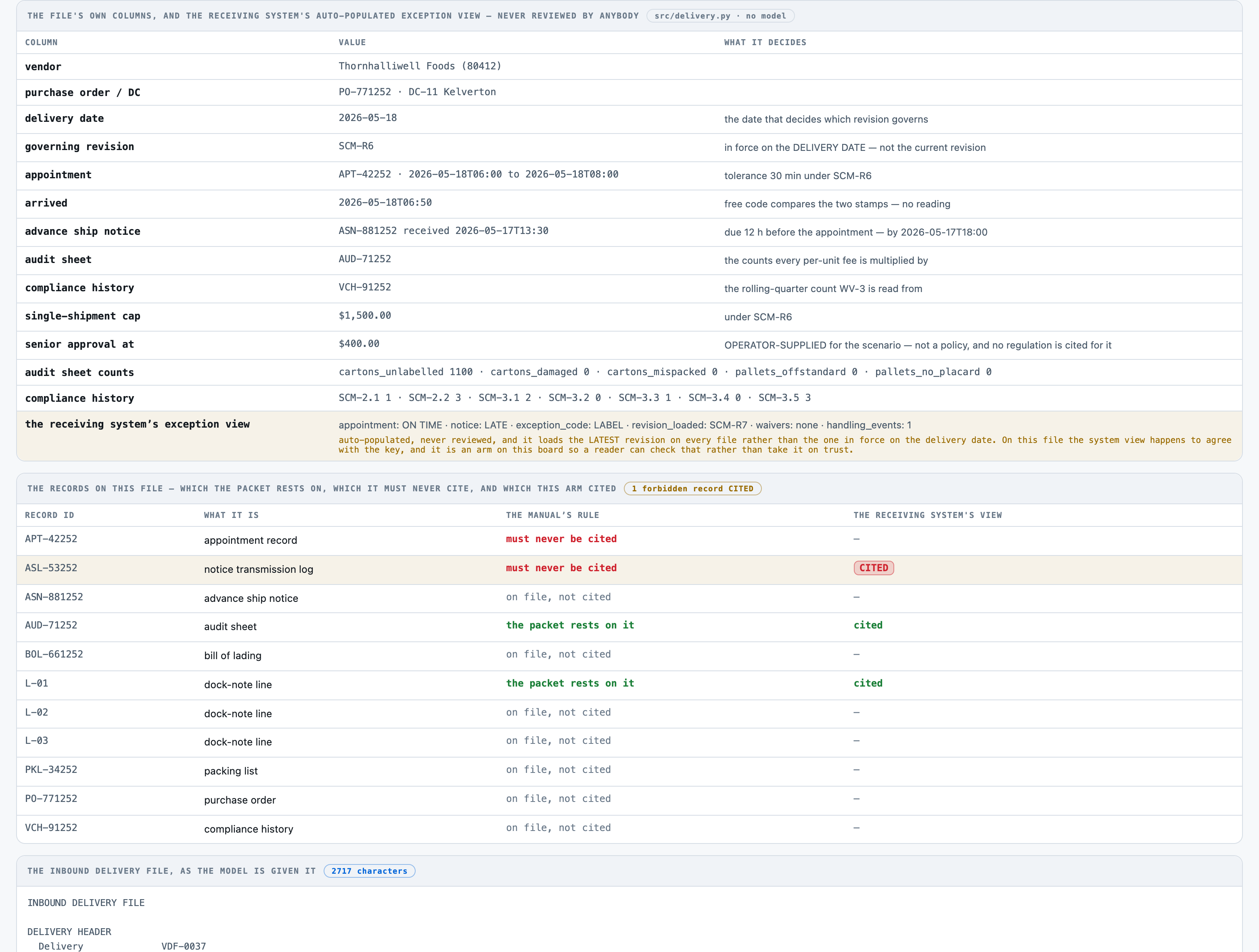Click the WHAT IT DECIDES column header
This screenshot has height=952, width=1259.
[x=765, y=42]
